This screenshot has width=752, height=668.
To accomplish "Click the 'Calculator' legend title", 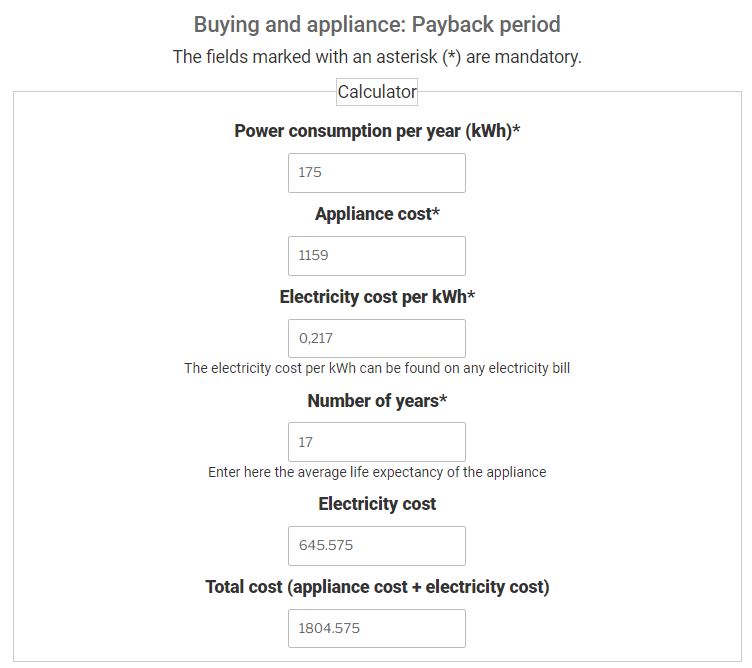I will click(x=377, y=92).
